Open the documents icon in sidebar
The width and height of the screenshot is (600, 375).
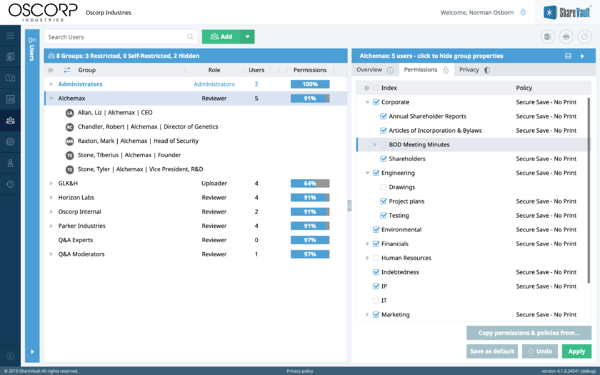coord(10,57)
